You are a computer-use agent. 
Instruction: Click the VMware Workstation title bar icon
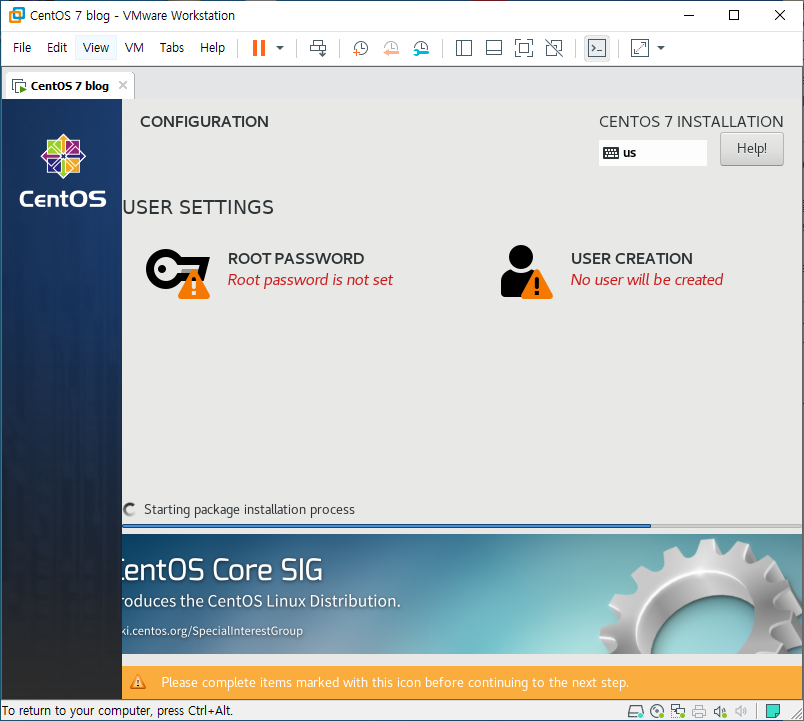[x=17, y=15]
